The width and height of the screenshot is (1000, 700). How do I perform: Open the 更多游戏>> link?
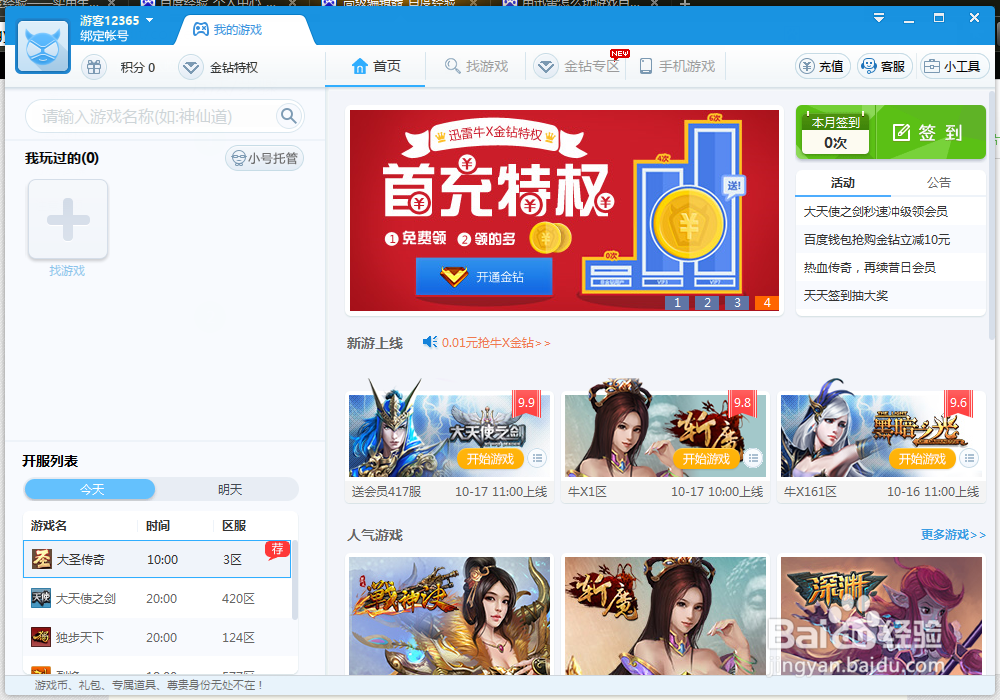953,534
